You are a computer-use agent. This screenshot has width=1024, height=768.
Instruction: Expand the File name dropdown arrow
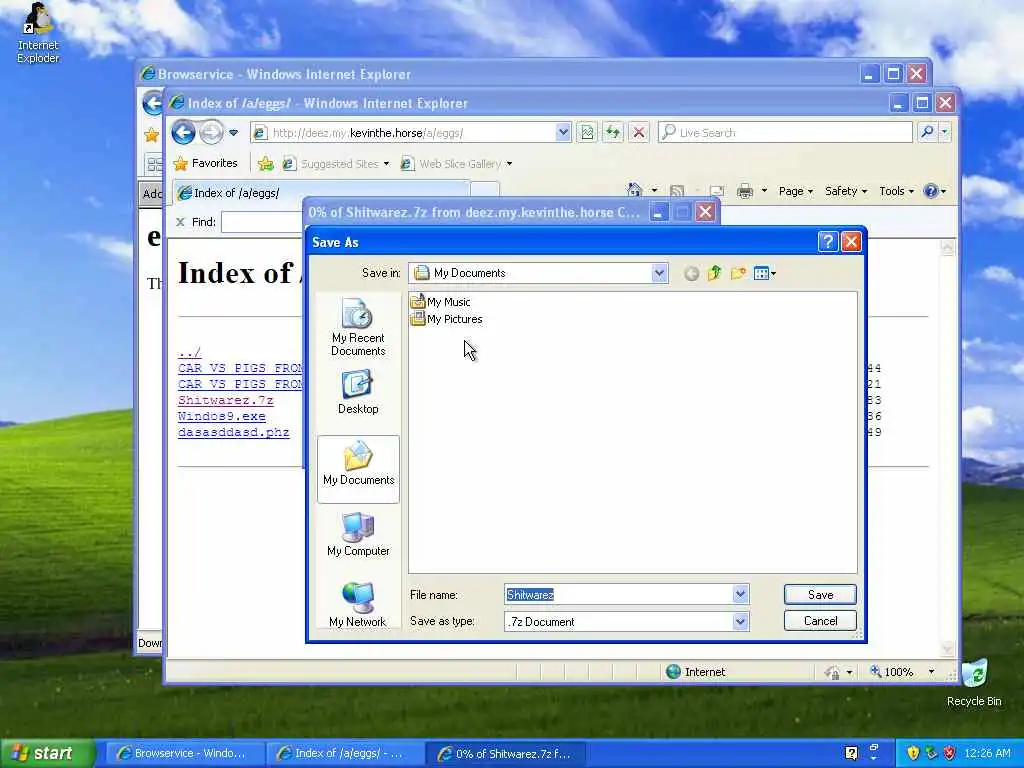tap(740, 594)
